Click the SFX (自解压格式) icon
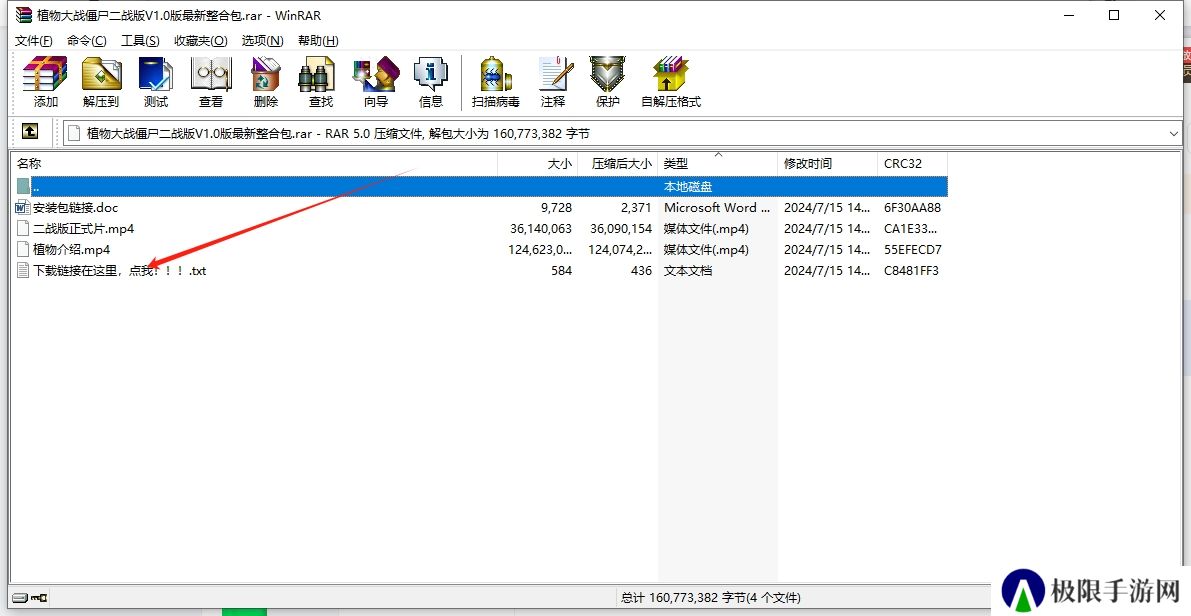Screen dimensions: 1191x616 point(671,81)
